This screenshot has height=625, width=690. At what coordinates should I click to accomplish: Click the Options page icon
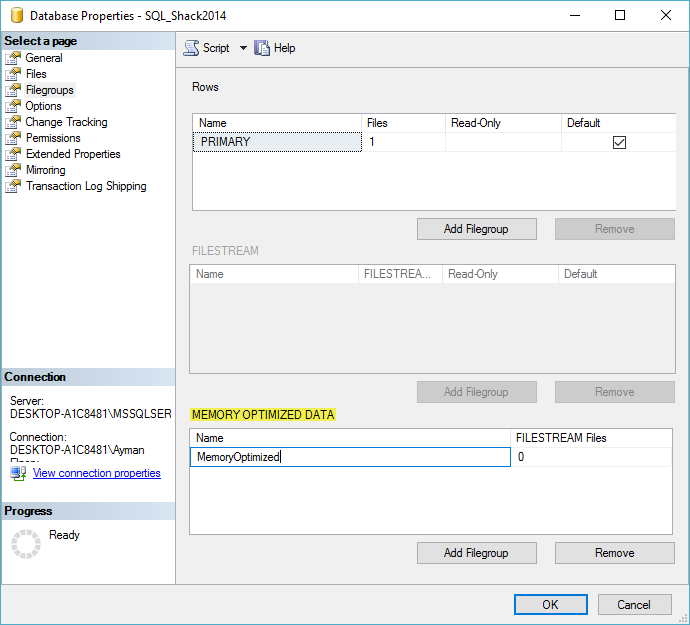coord(13,106)
